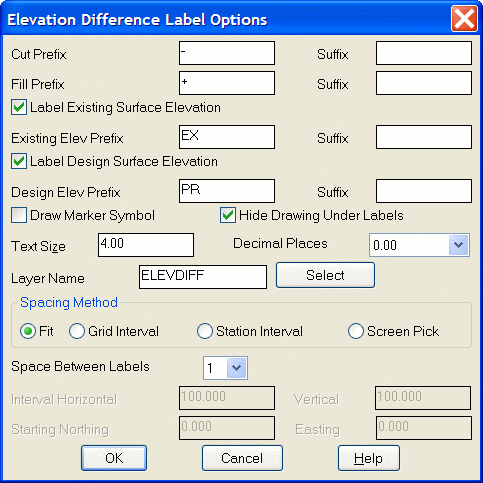Focus the Fill Prefix text box
Image resolution: width=483 pixels, height=483 pixels.
[227, 83]
